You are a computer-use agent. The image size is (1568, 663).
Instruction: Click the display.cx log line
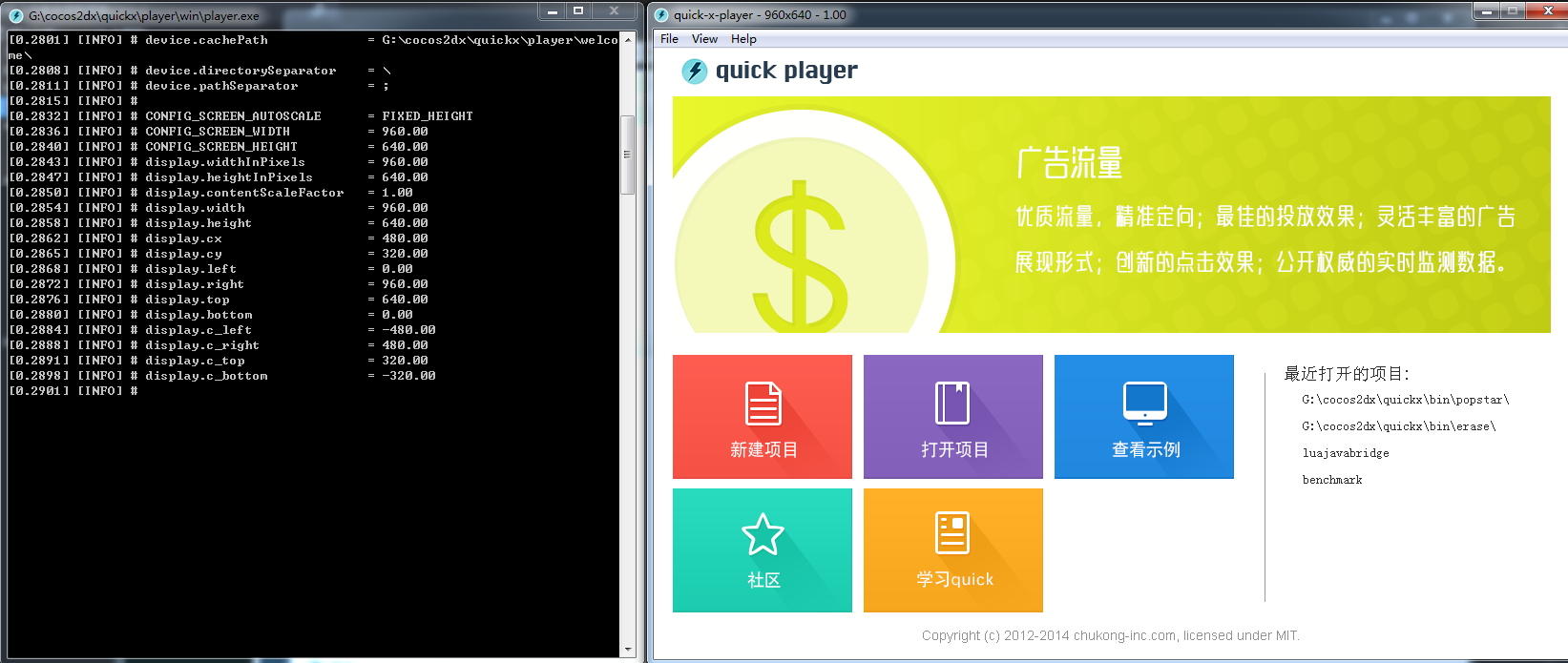219,238
